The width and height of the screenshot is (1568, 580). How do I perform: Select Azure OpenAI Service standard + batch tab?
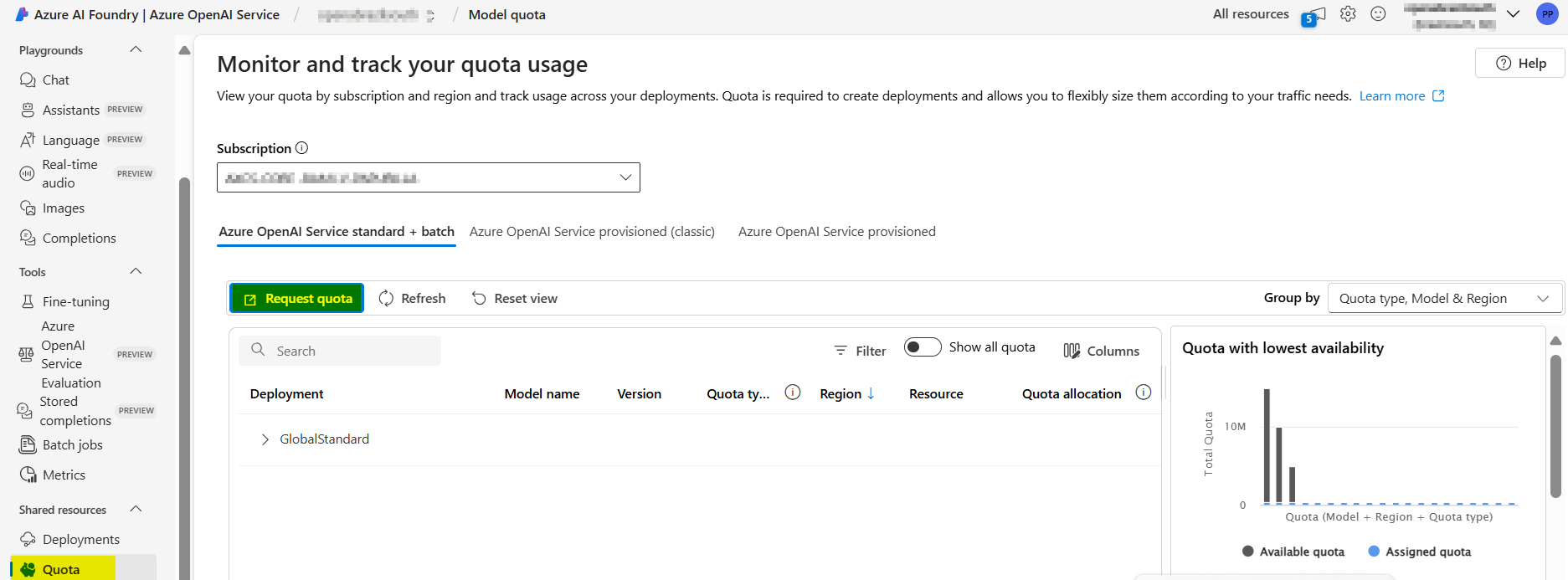point(337,232)
